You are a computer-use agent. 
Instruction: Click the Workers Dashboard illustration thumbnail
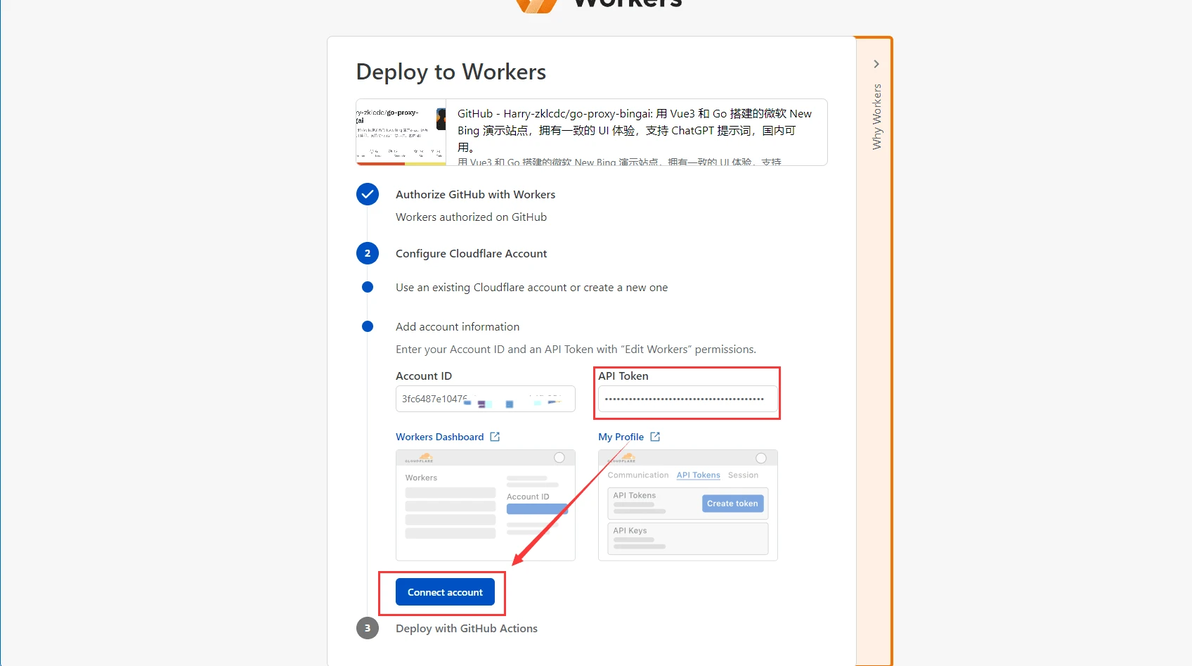tap(485, 505)
